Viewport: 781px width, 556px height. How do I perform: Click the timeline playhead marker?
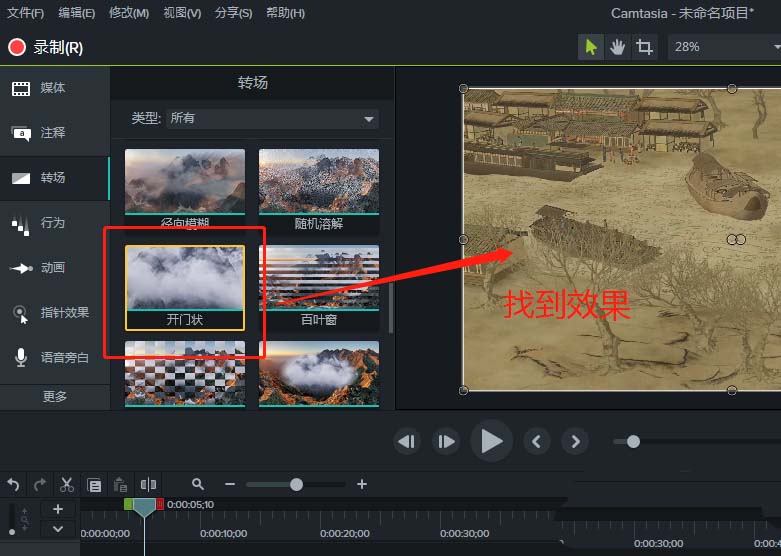coord(144,508)
